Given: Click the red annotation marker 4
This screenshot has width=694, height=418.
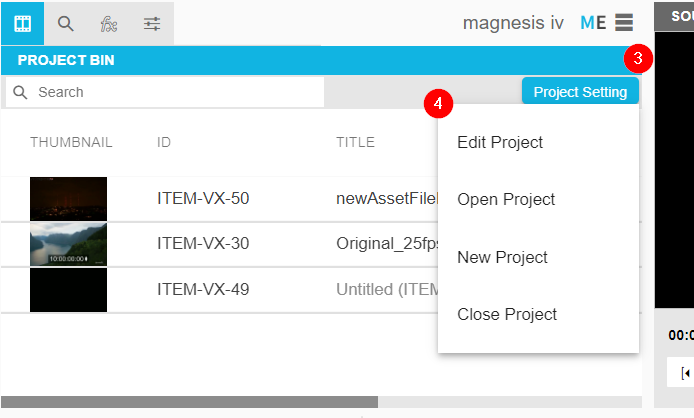Looking at the screenshot, I should [438, 102].
